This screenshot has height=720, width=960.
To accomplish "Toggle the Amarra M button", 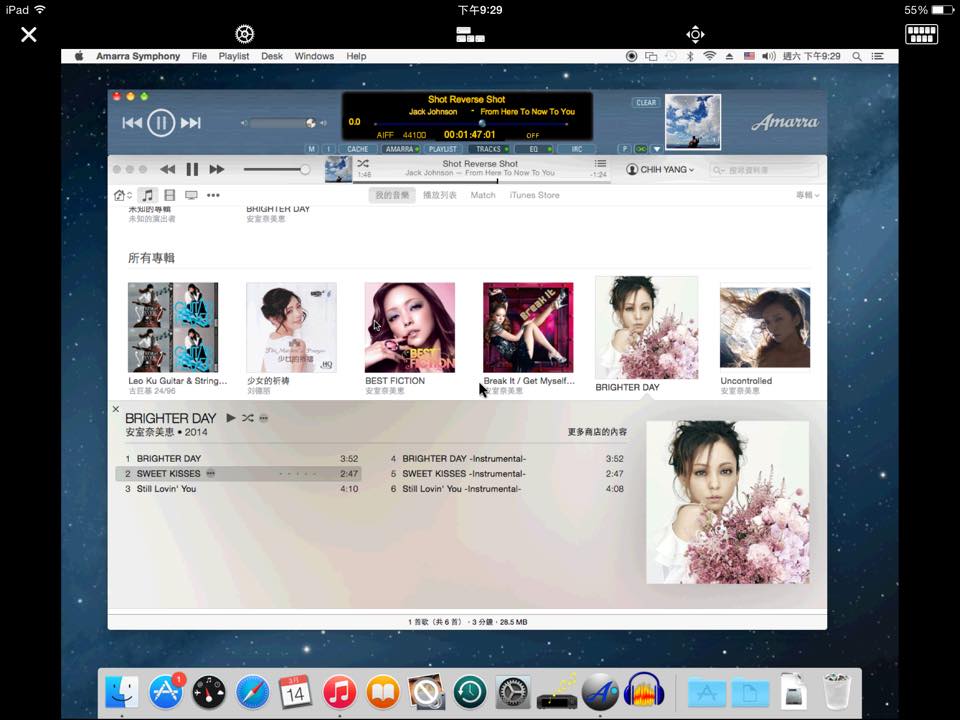I will coord(312,149).
